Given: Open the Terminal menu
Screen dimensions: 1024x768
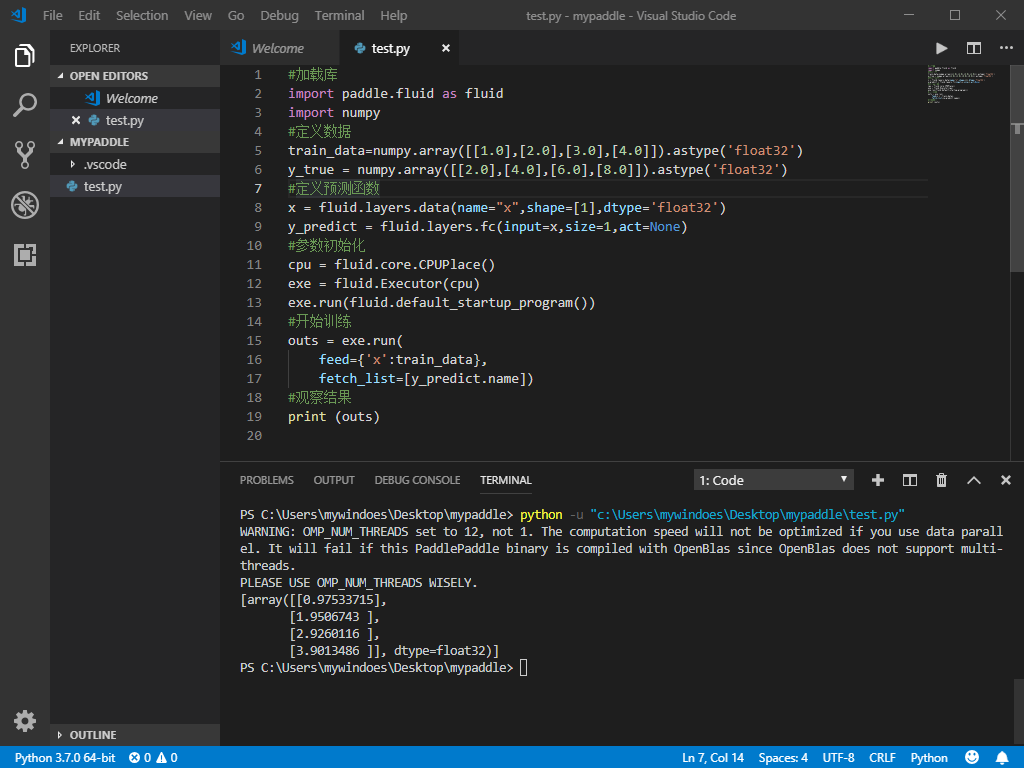Looking at the screenshot, I should tap(339, 16).
